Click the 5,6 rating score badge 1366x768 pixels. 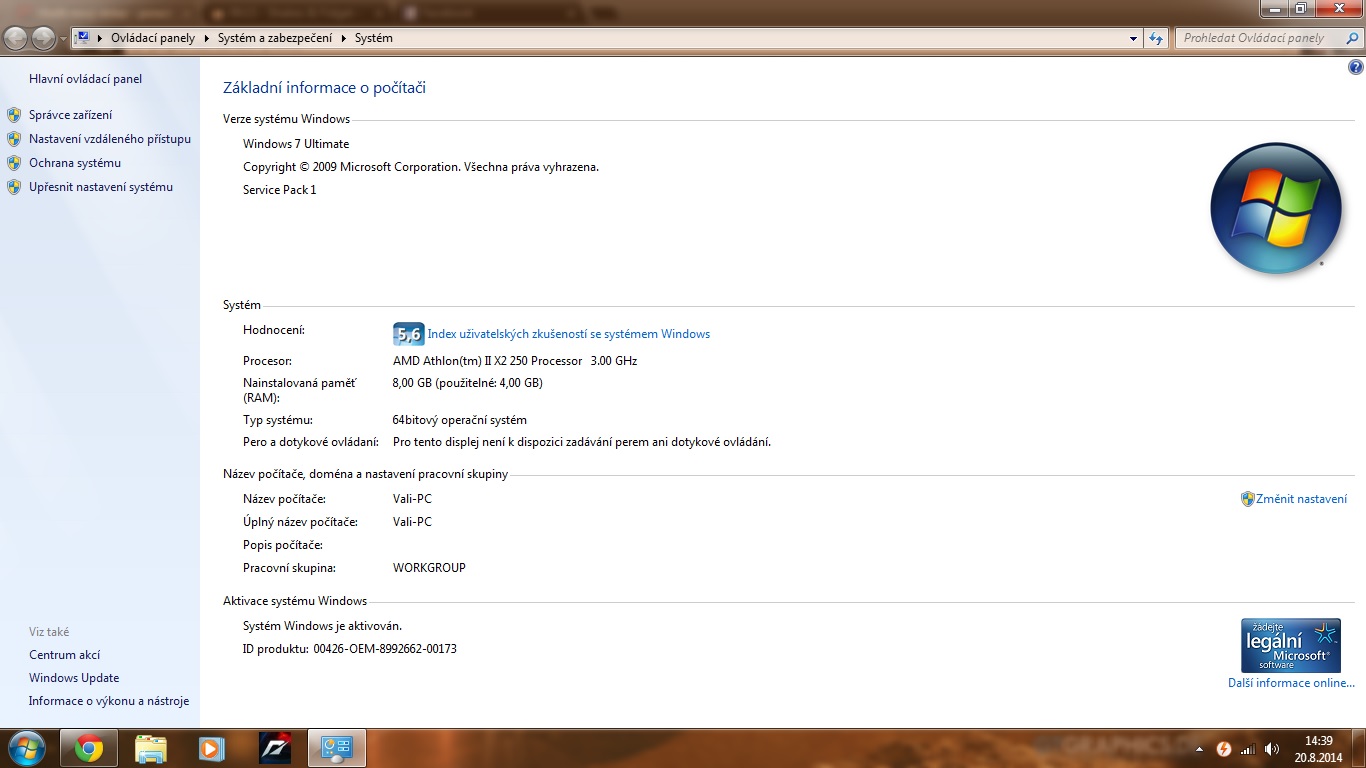pos(408,334)
